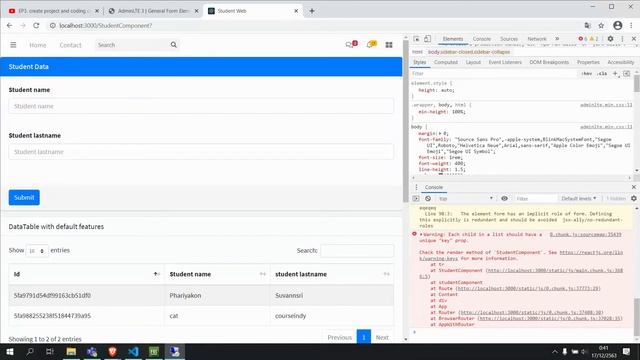The image size is (640, 360).
Task: Open Visual Studio Code from the taskbar
Action: tap(133, 351)
